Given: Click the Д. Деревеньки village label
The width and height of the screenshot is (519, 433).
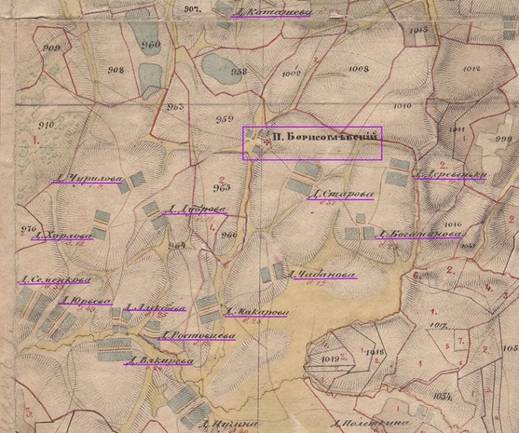Looking at the screenshot, I should [x=450, y=174].
